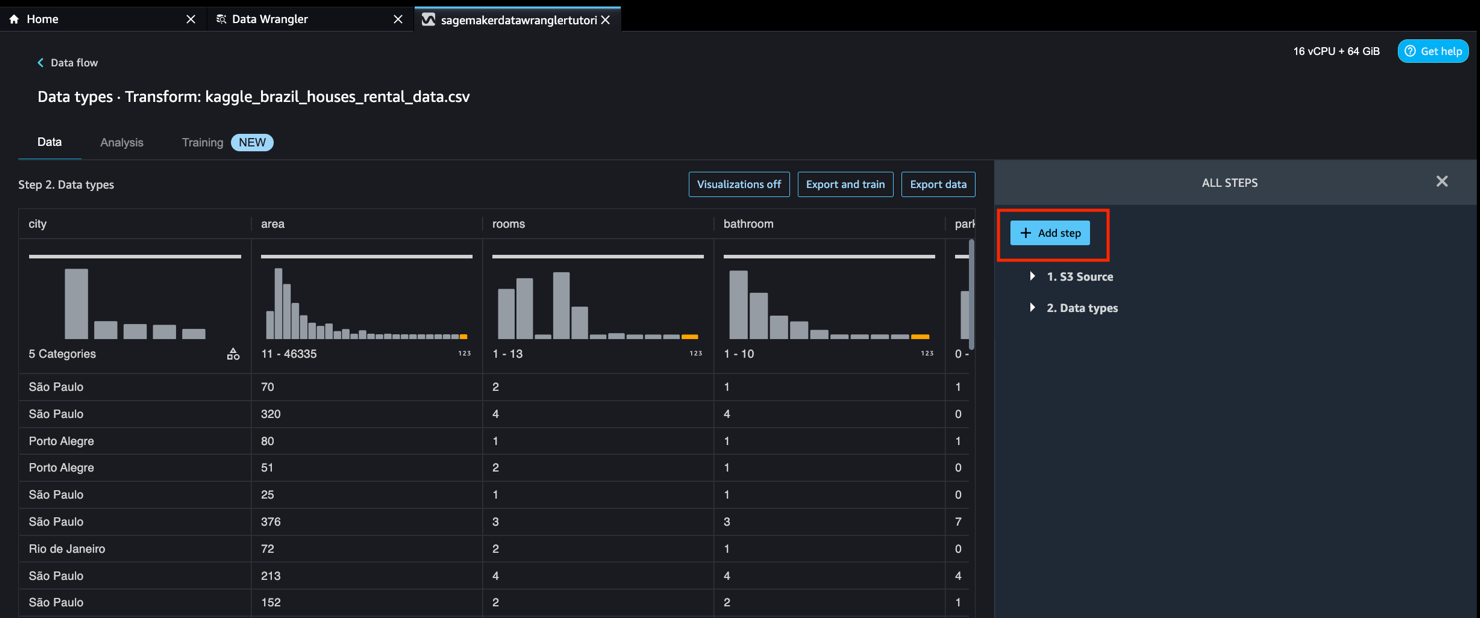Viewport: 1480px width, 618px height.
Task: Click the numeric type icon under area
Action: (464, 353)
